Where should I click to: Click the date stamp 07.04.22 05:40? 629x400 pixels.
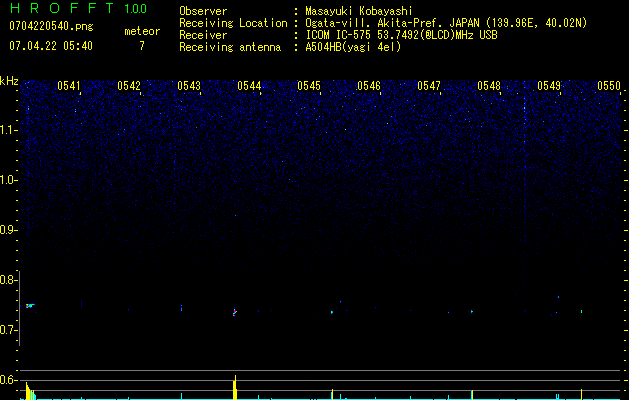(x=51, y=46)
